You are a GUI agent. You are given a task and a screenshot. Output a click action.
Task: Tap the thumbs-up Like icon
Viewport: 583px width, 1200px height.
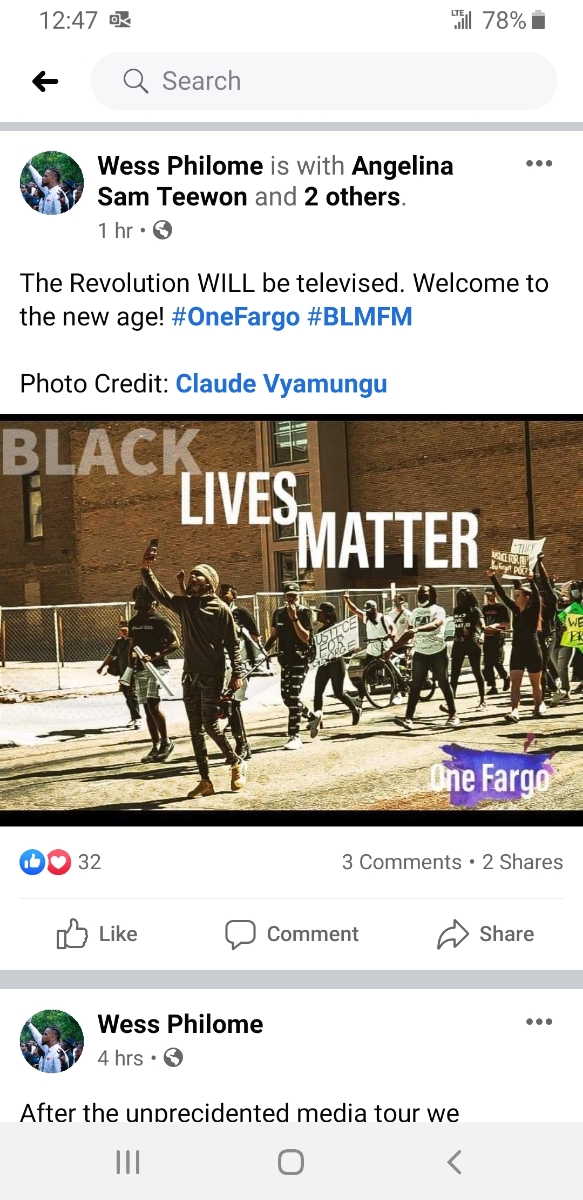tap(72, 934)
